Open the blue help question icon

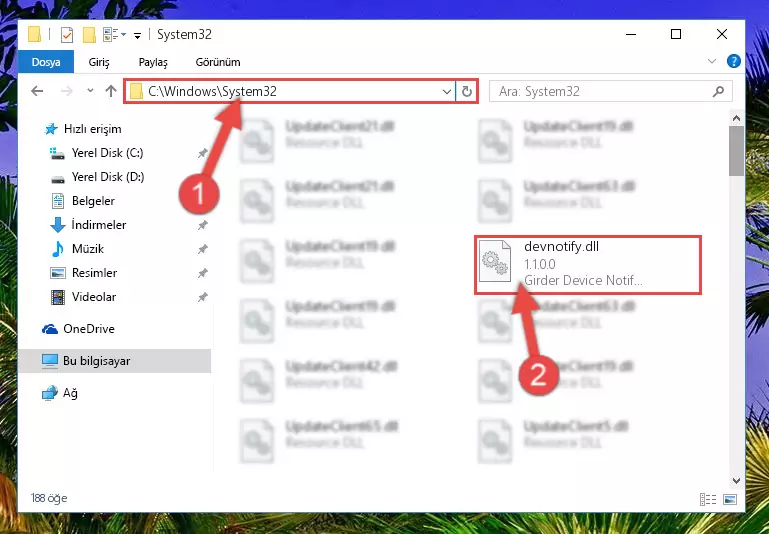[734, 61]
